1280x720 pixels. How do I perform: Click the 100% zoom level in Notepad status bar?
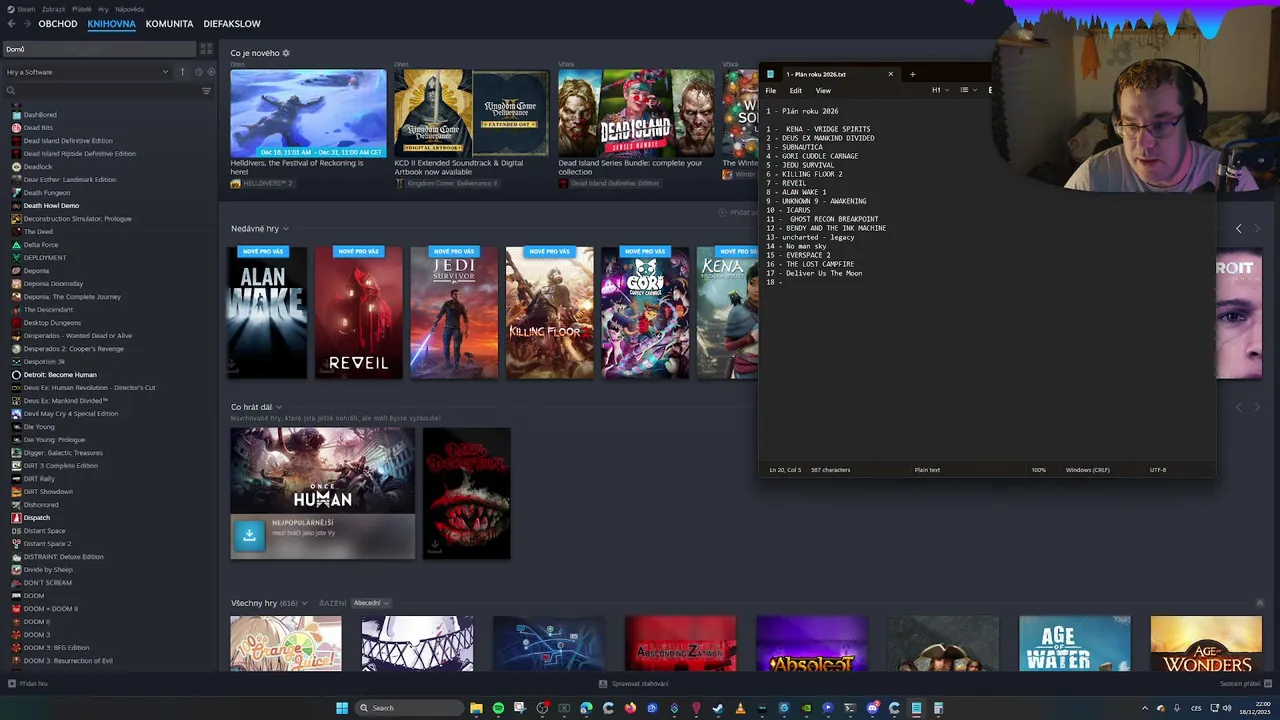point(1039,470)
